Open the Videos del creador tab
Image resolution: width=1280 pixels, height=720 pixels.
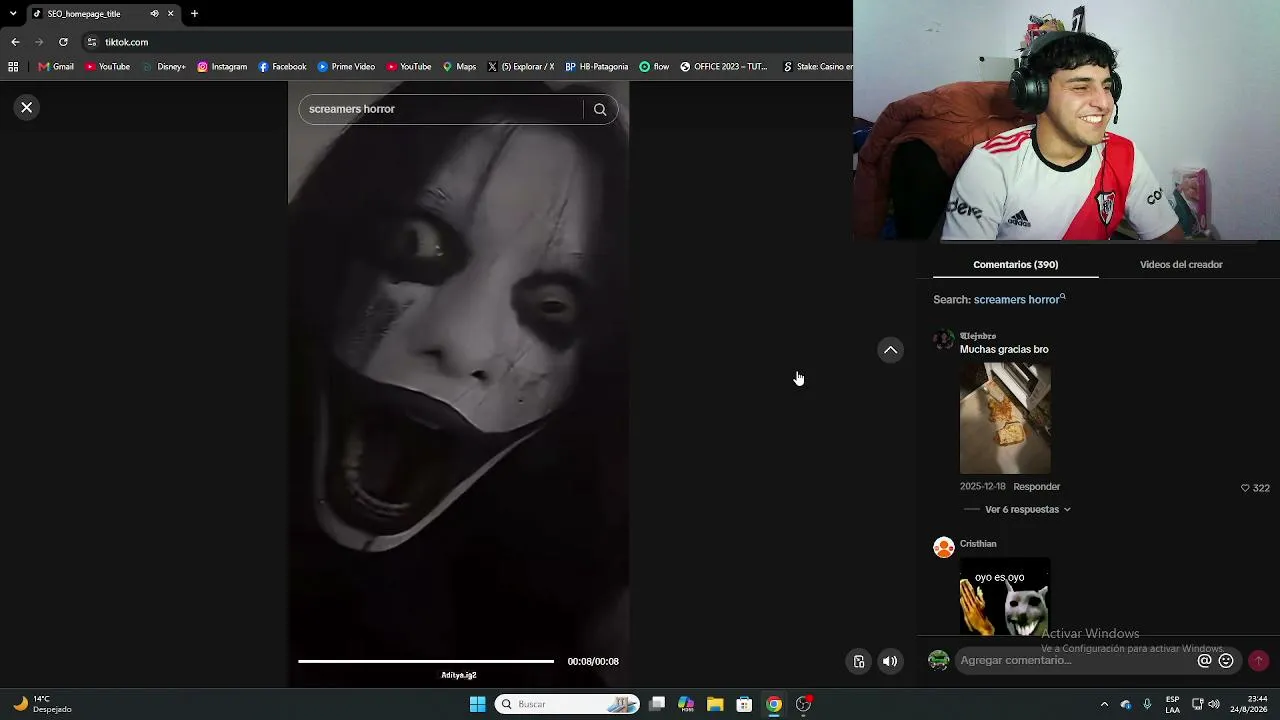click(1181, 265)
